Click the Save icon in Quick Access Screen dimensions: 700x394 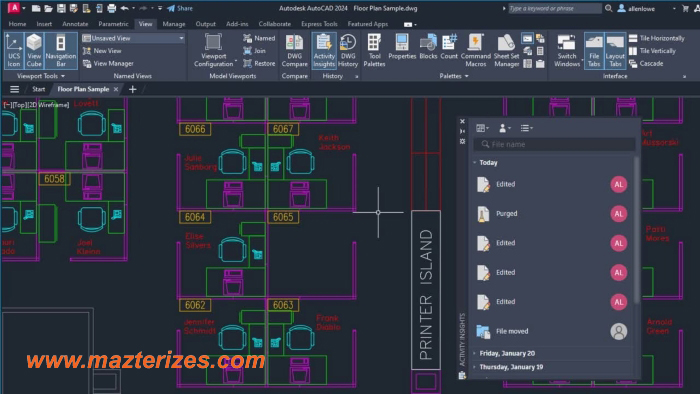pyautogui.click(x=61, y=8)
